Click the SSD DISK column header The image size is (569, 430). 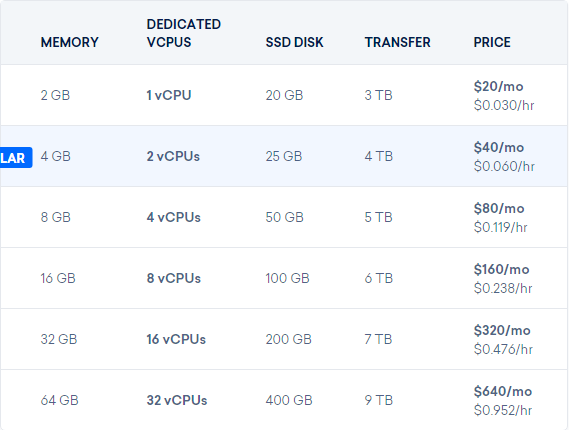[294, 42]
